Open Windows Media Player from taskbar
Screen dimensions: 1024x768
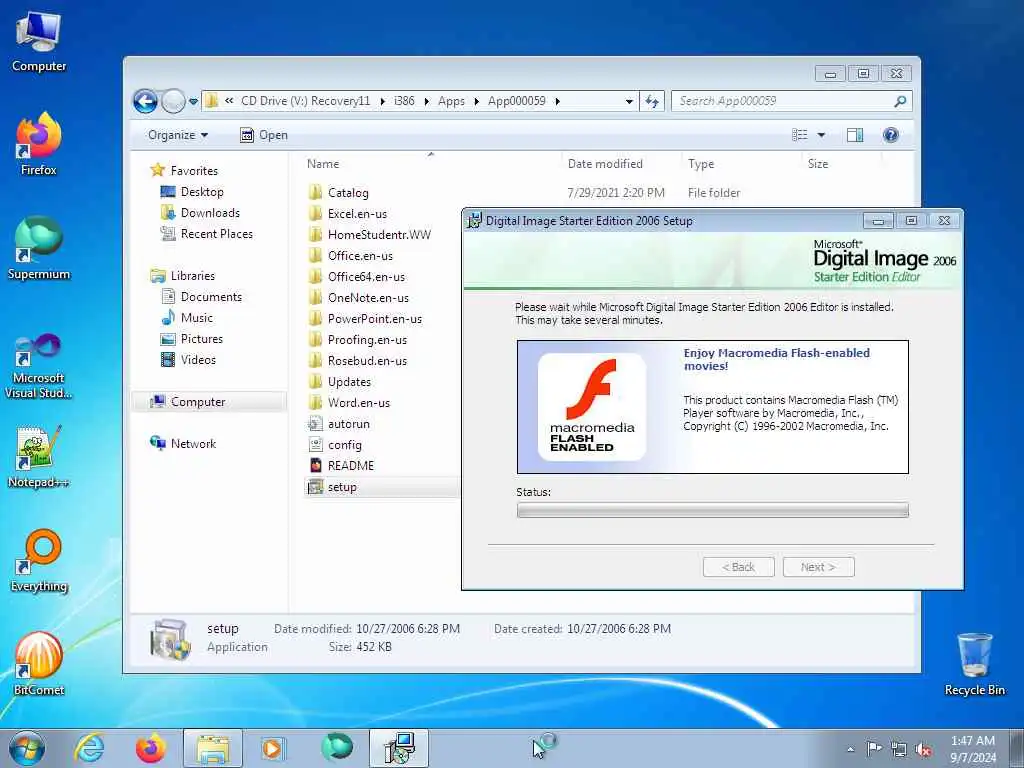[272, 748]
